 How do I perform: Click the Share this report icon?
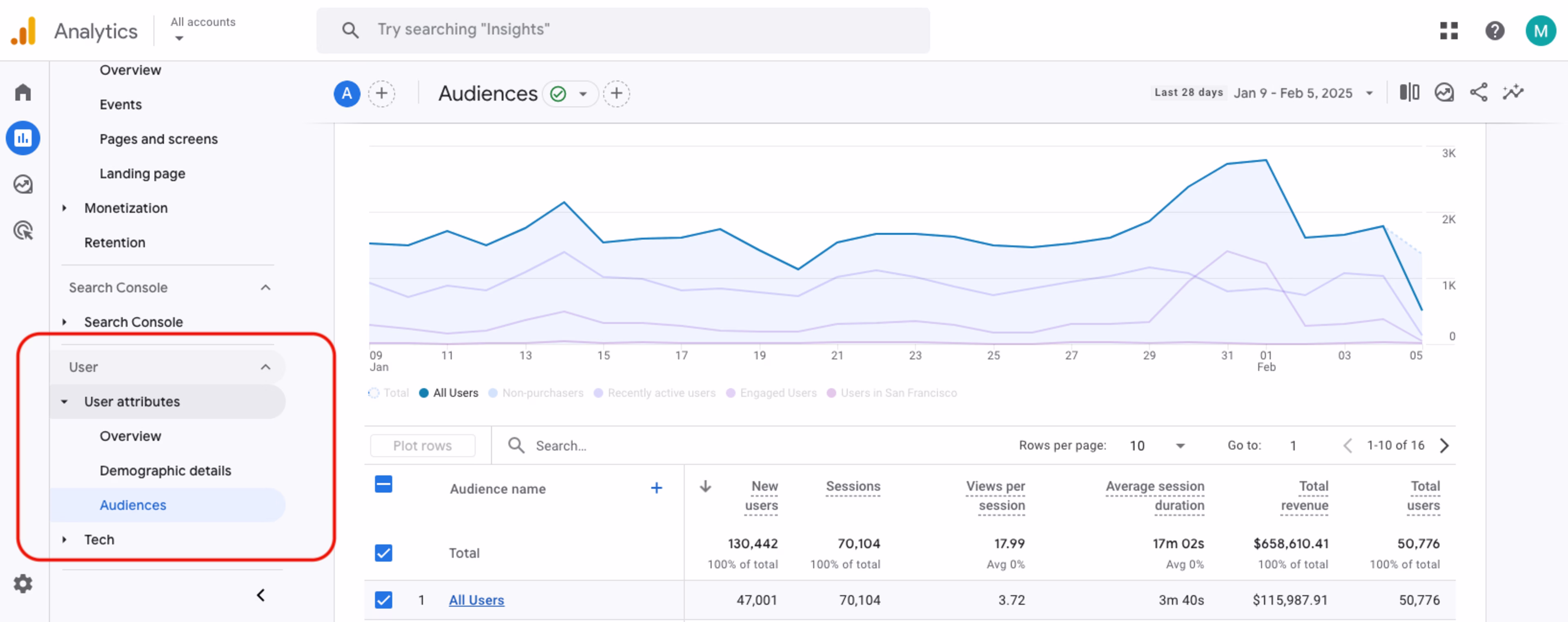click(1479, 93)
